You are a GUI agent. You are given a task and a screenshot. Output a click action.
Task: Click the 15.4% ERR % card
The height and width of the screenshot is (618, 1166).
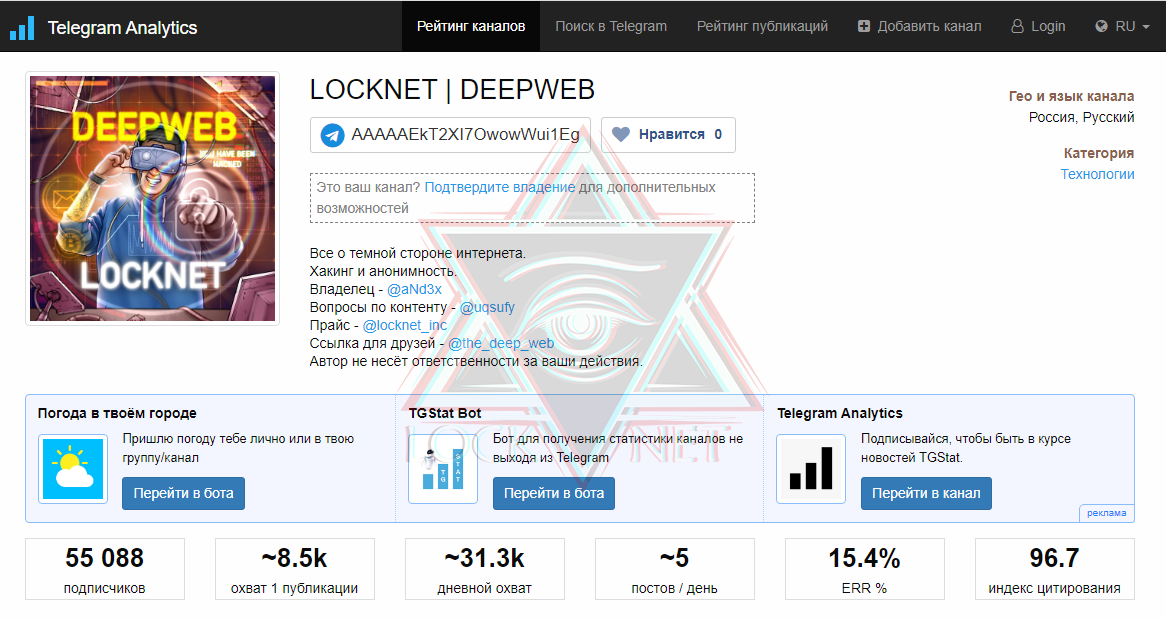(x=865, y=569)
